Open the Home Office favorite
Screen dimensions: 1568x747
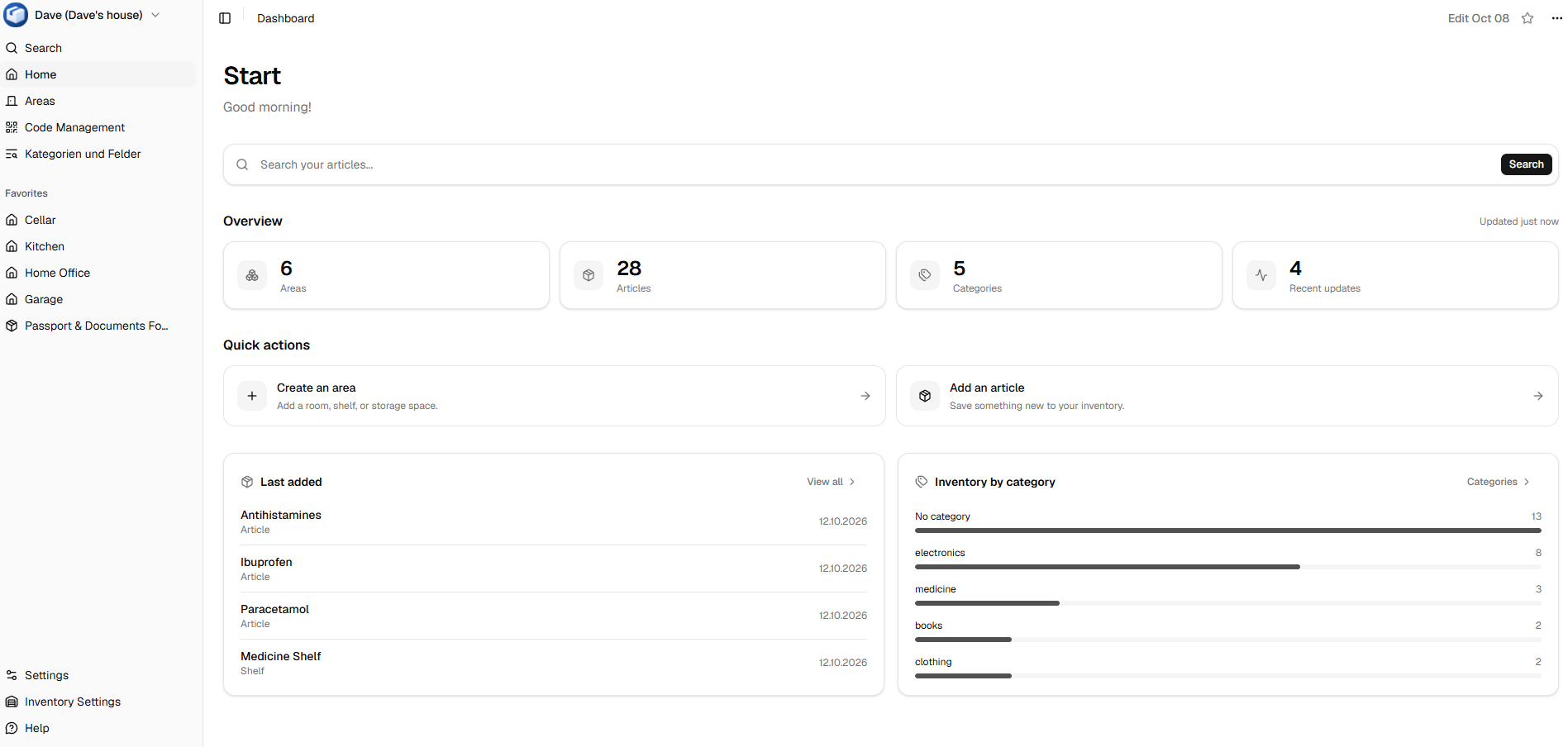(x=99, y=273)
